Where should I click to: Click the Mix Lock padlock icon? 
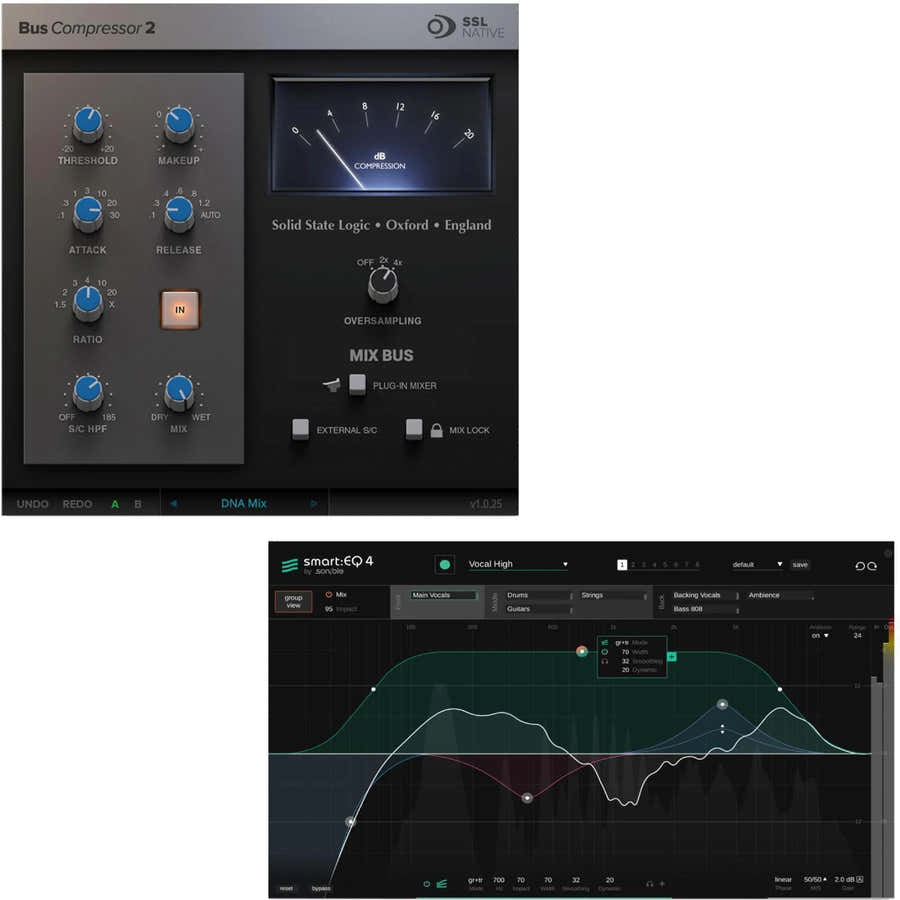coord(436,430)
